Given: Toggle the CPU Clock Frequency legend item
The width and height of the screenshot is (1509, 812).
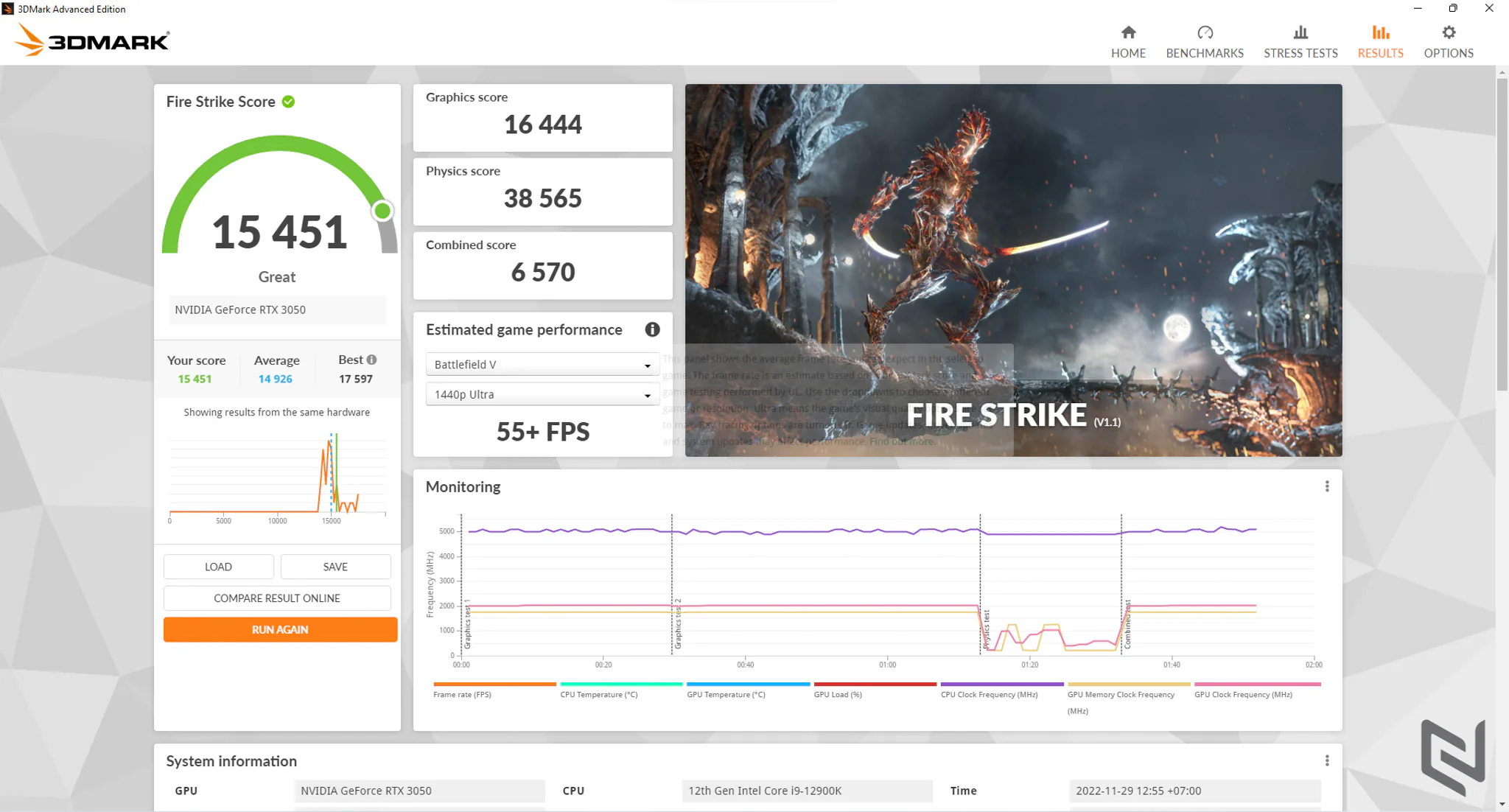Looking at the screenshot, I should 1002,691.
